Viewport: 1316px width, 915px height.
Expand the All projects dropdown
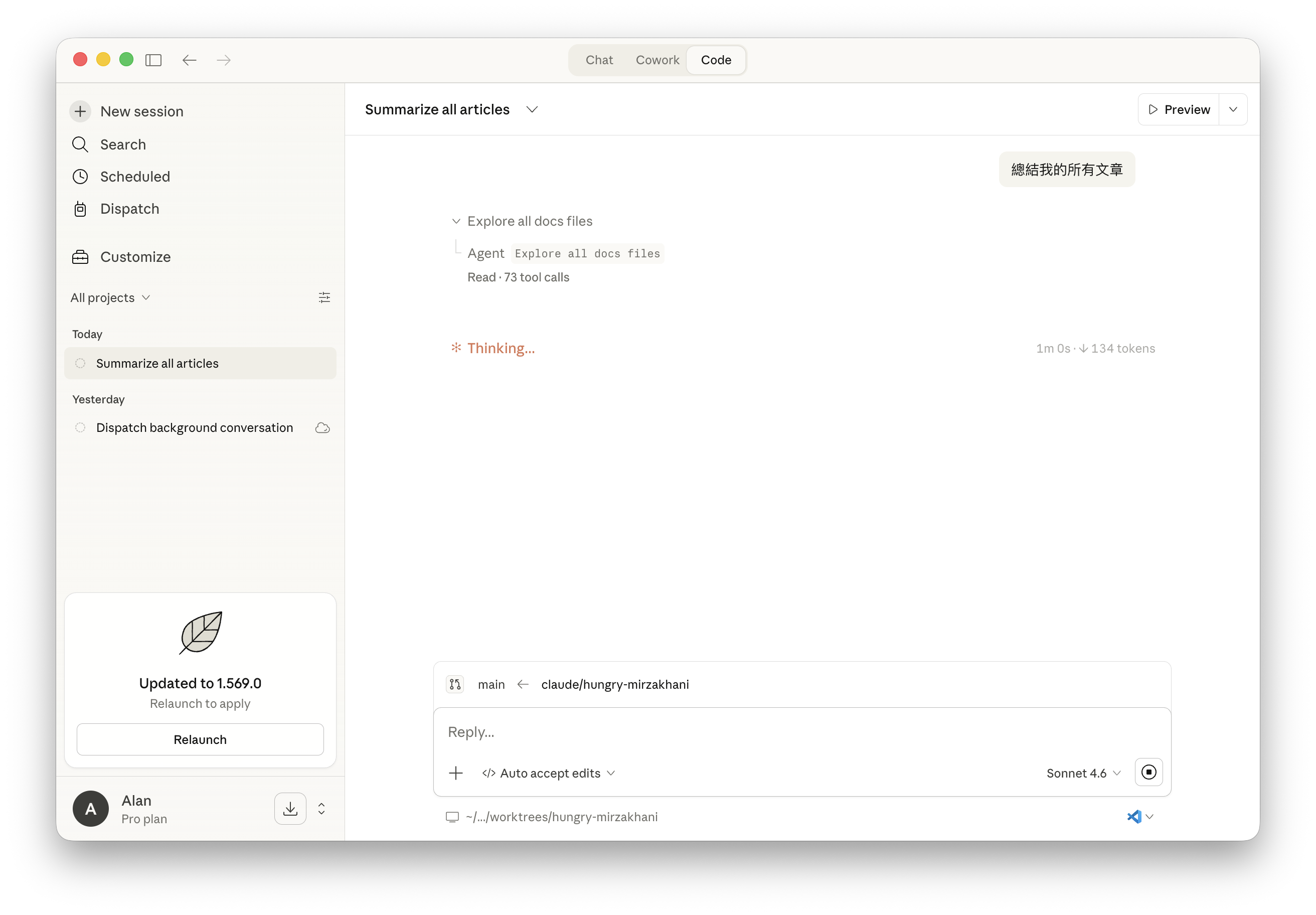tap(110, 297)
